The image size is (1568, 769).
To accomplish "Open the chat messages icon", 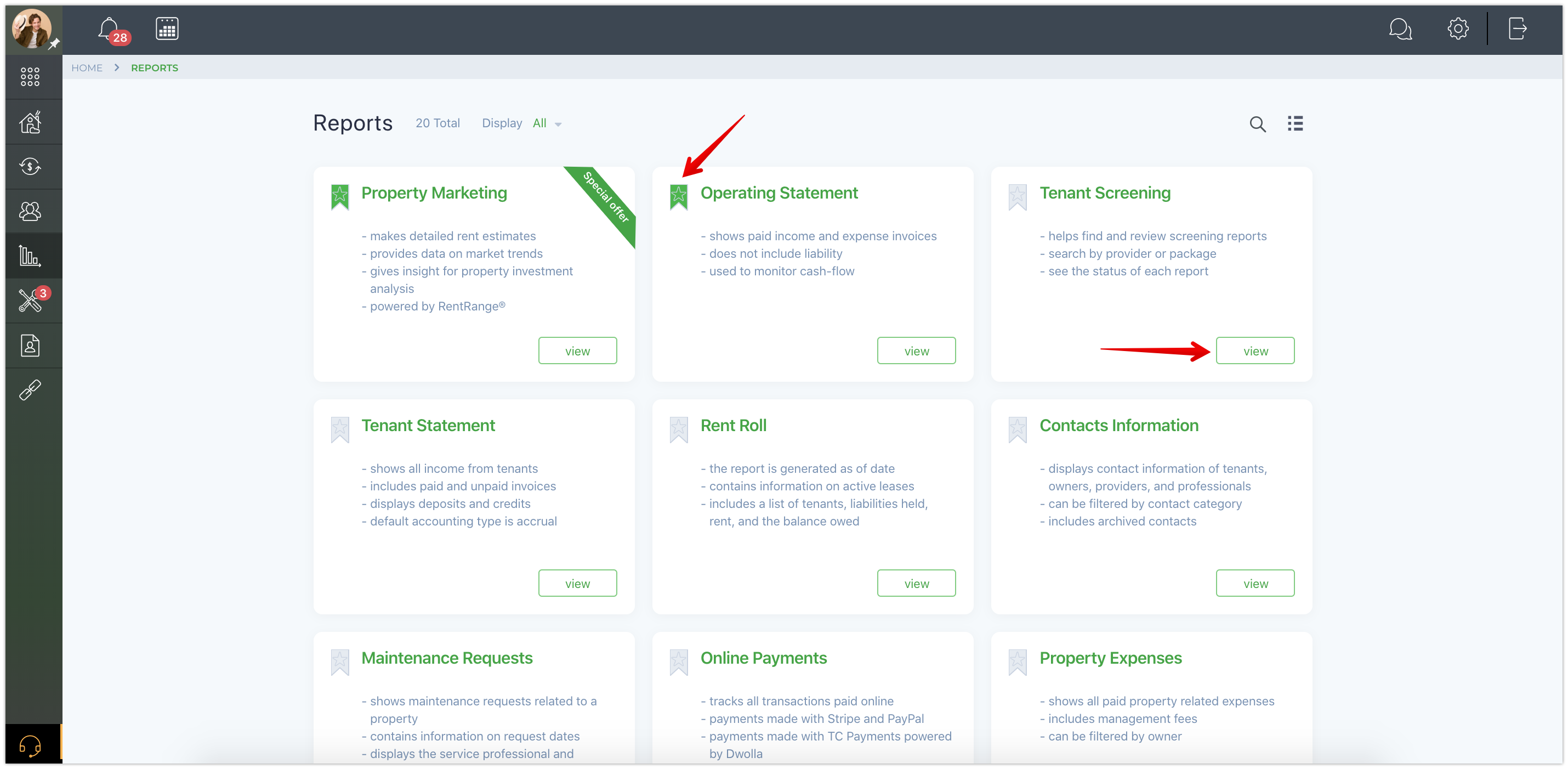I will tap(1400, 29).
